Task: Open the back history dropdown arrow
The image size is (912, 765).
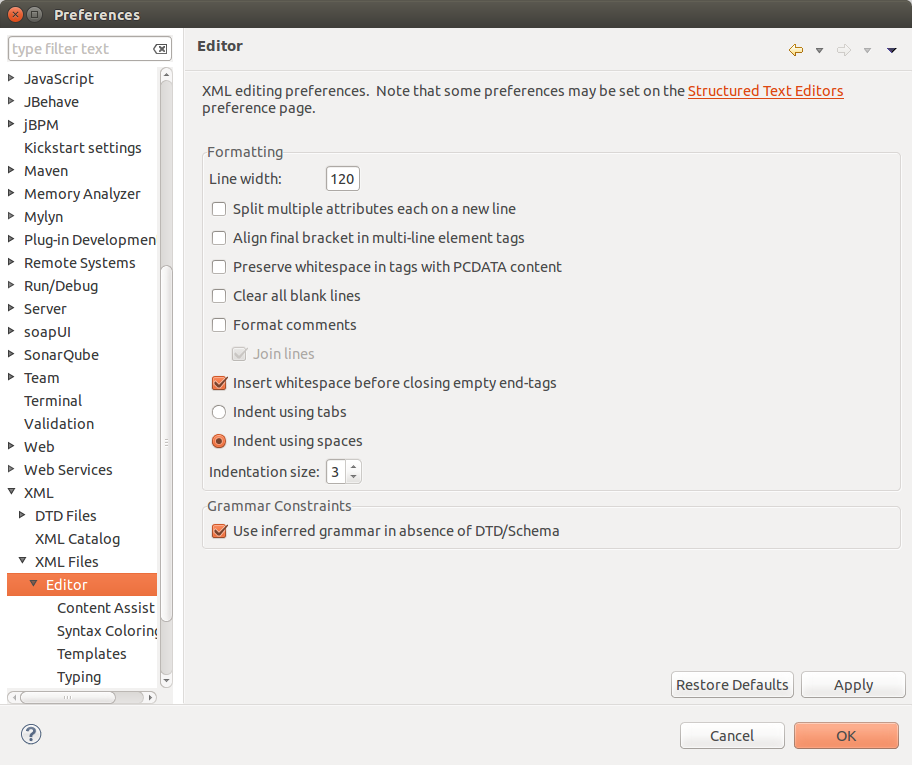Action: [x=820, y=50]
